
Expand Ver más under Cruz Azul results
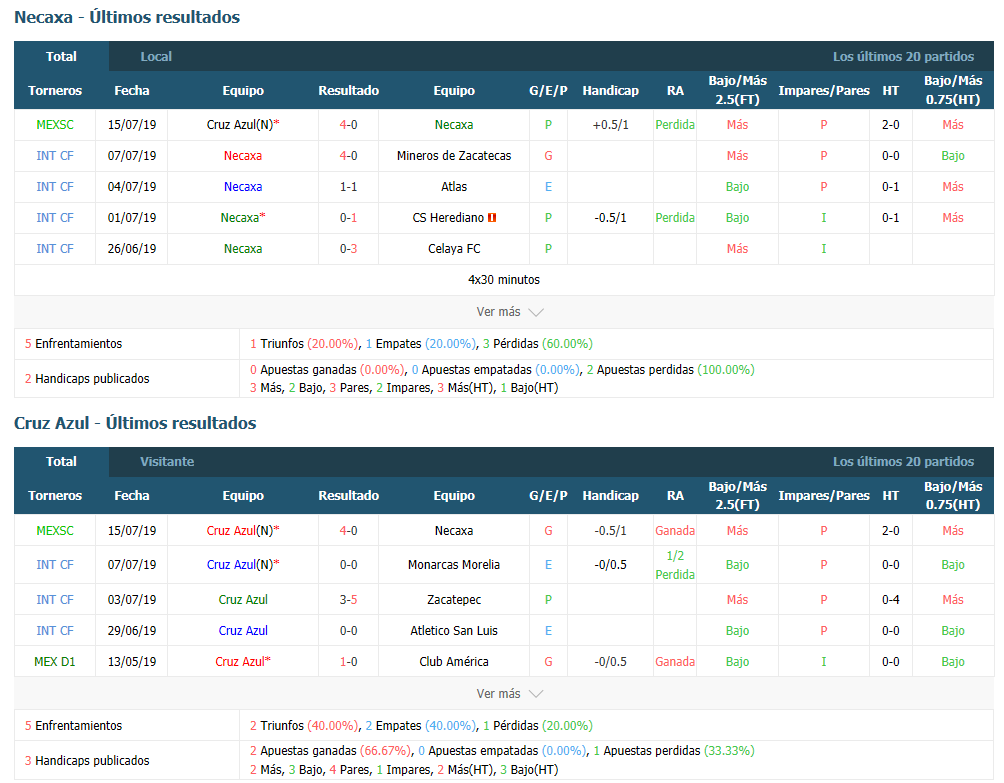click(x=510, y=693)
